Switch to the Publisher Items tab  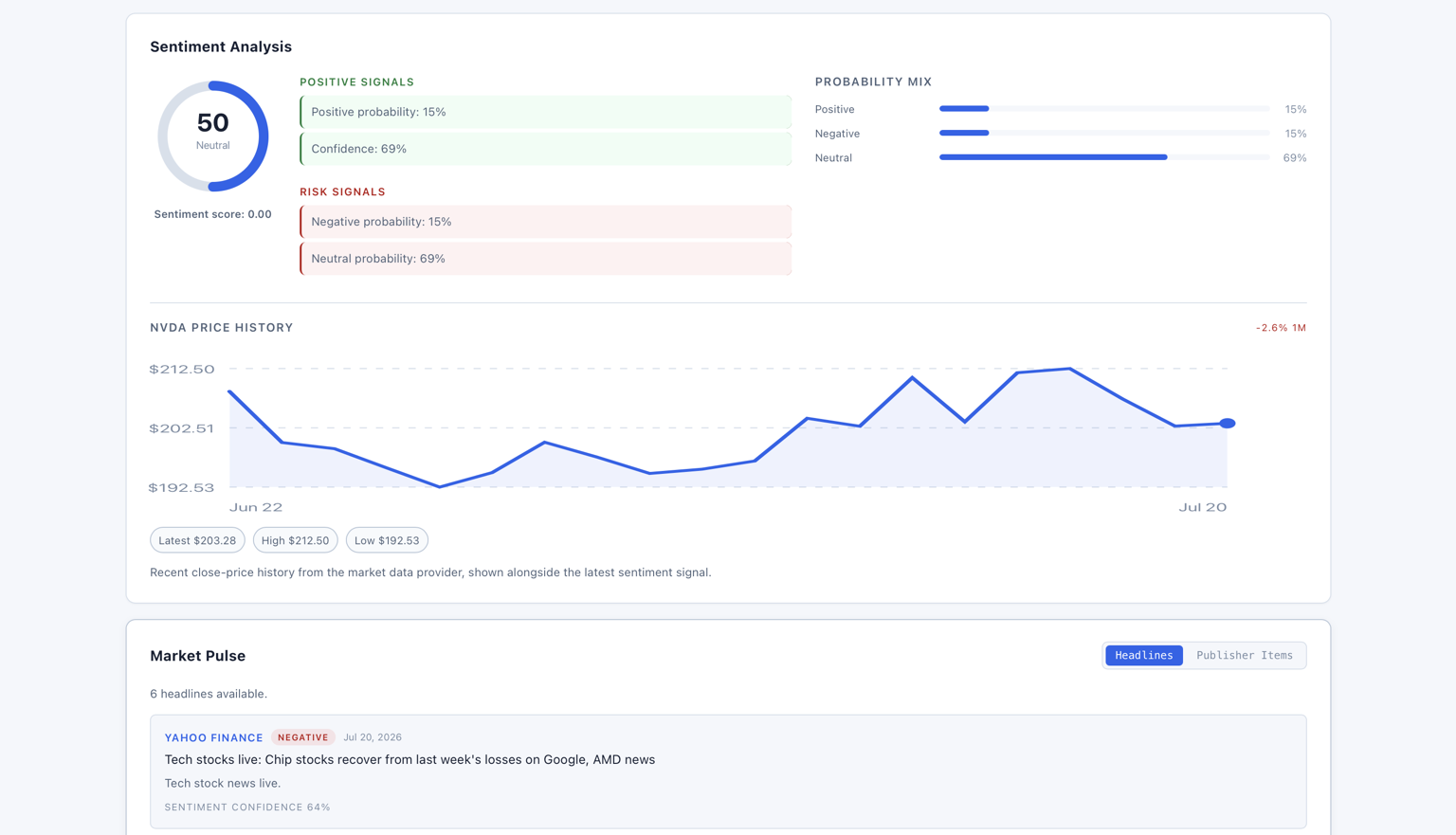point(1244,655)
